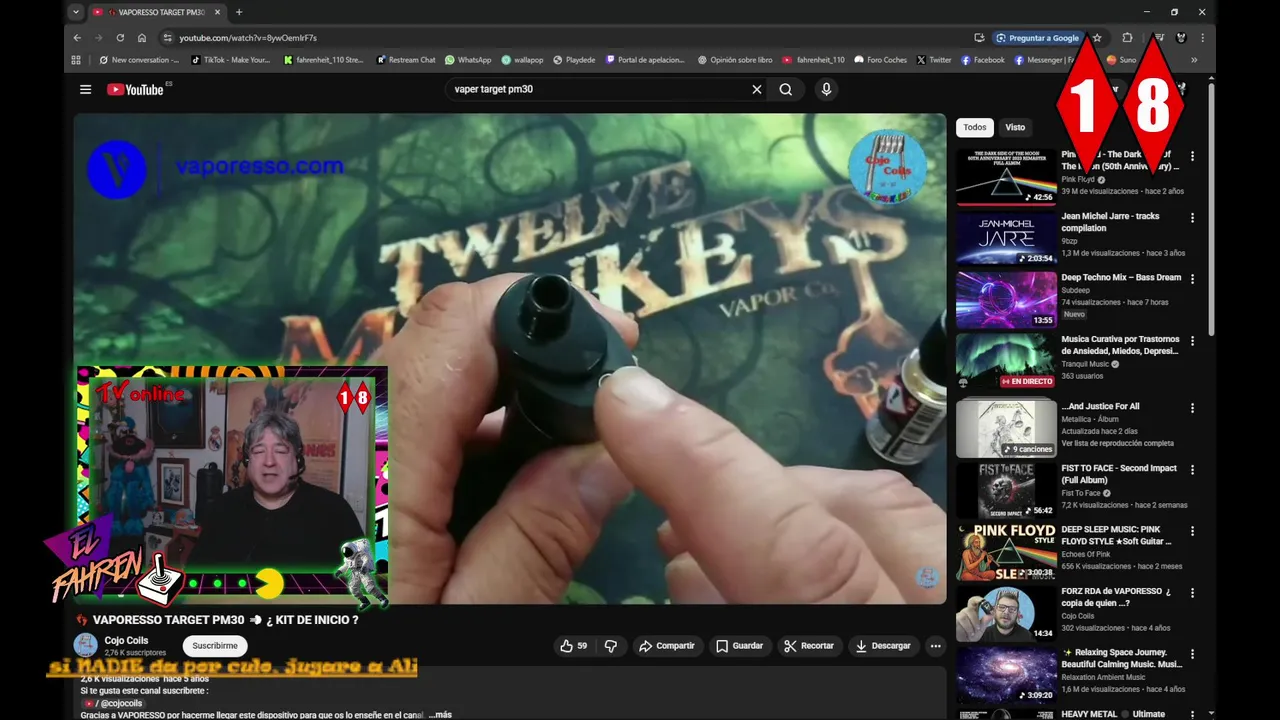Viewport: 1280px width, 720px height.
Task: Open the YouTube hamburger guide menu
Action: point(85,89)
